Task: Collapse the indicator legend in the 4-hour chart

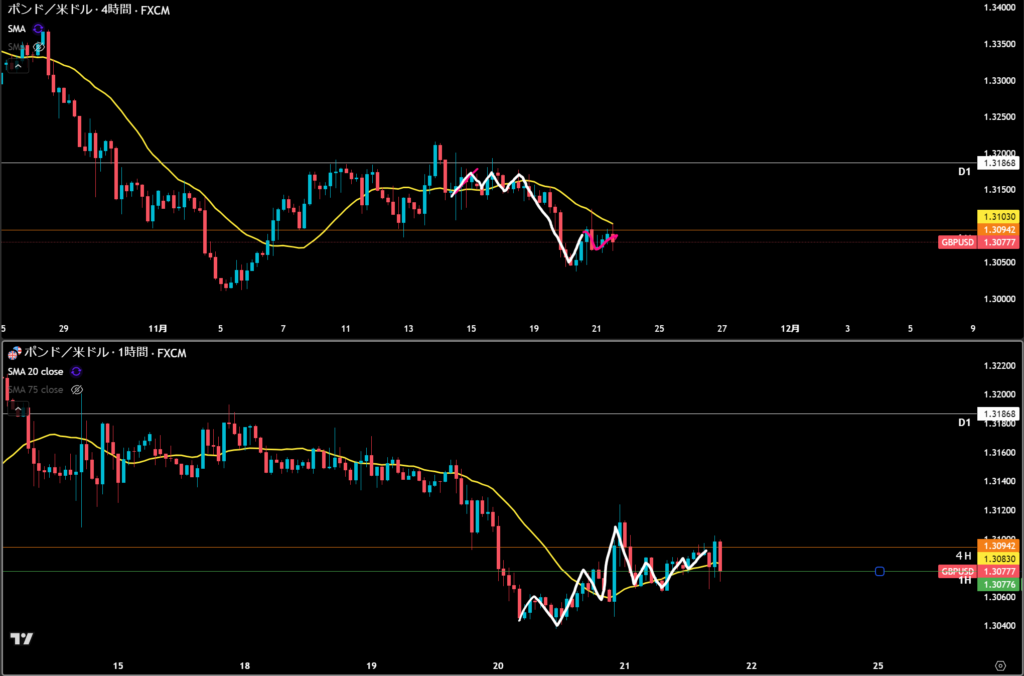Action: pos(17,65)
